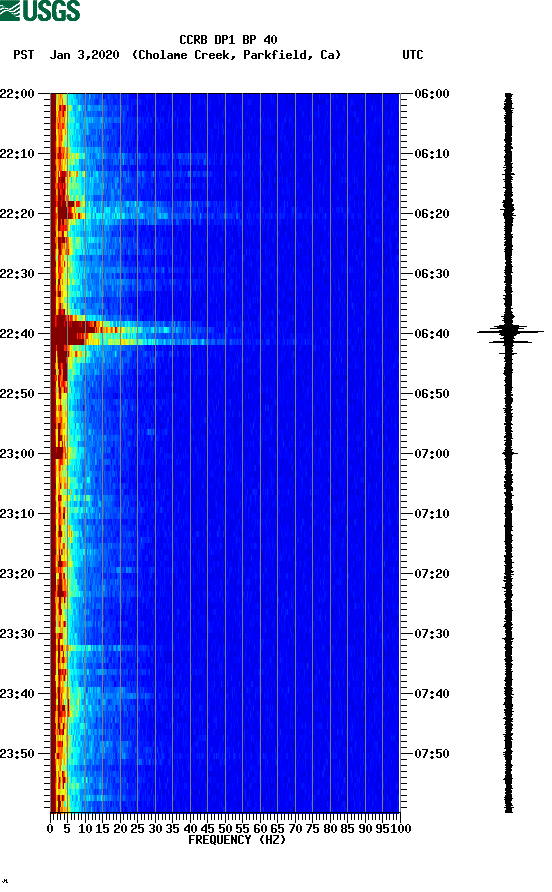Image resolution: width=552 pixels, height=892 pixels.
Task: Click the date 'Jan 3,2020'
Action: click(x=85, y=55)
